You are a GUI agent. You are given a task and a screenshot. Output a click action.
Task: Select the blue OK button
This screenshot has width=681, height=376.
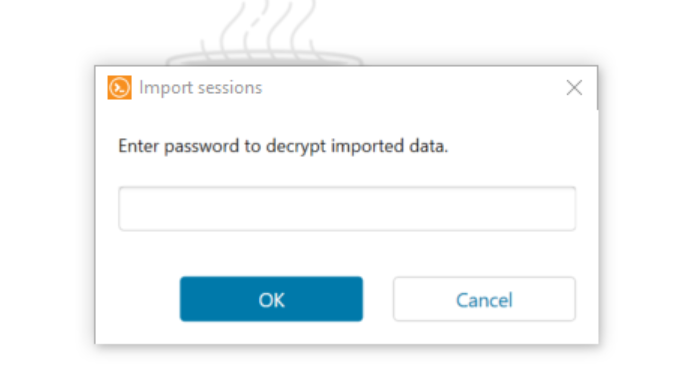271,299
